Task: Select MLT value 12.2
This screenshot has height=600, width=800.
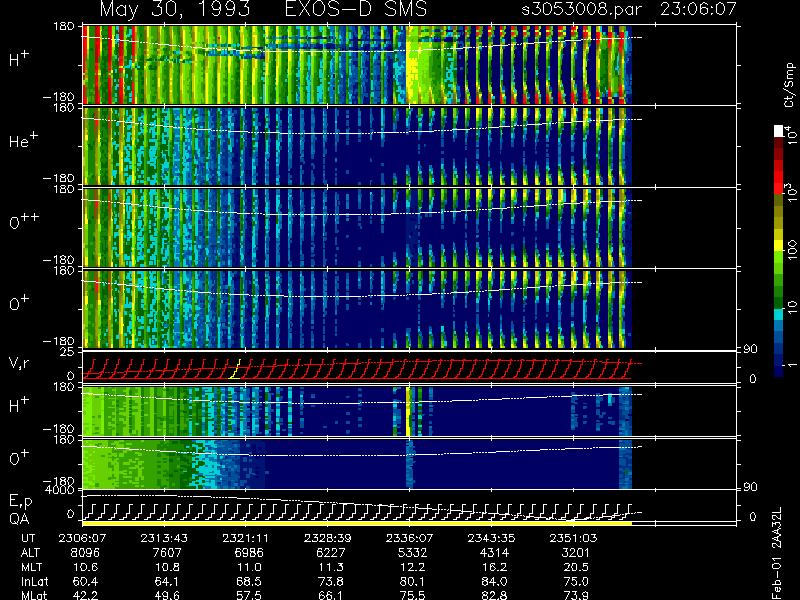Action: pyautogui.click(x=412, y=567)
